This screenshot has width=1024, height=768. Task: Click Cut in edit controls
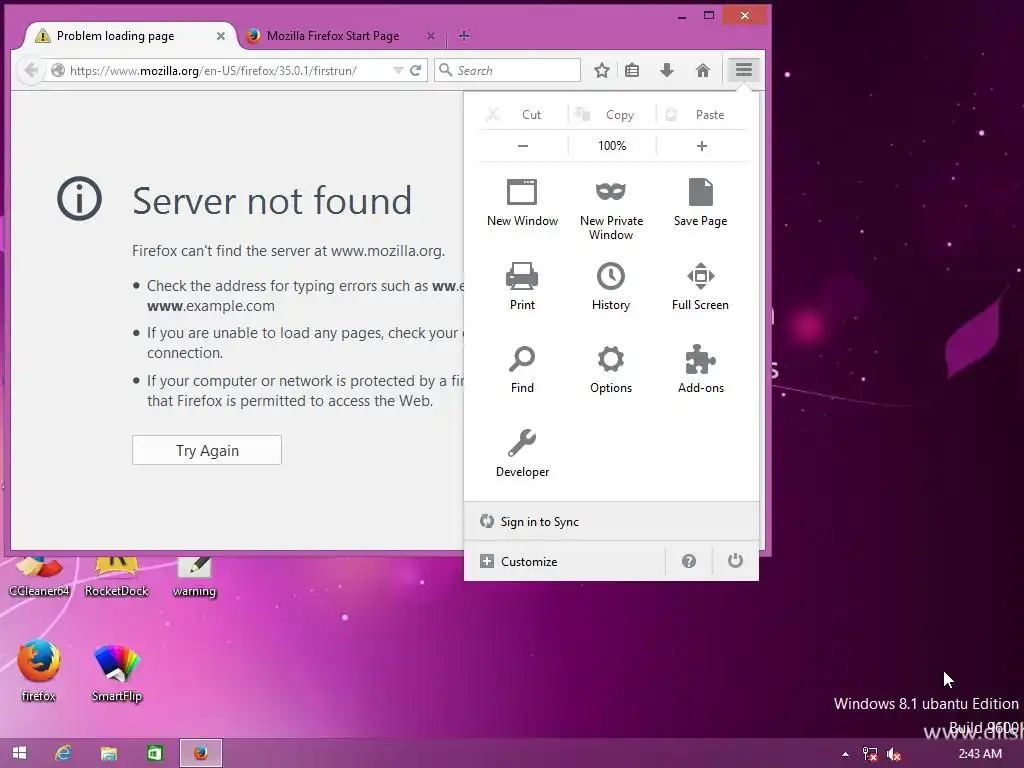tap(522, 115)
